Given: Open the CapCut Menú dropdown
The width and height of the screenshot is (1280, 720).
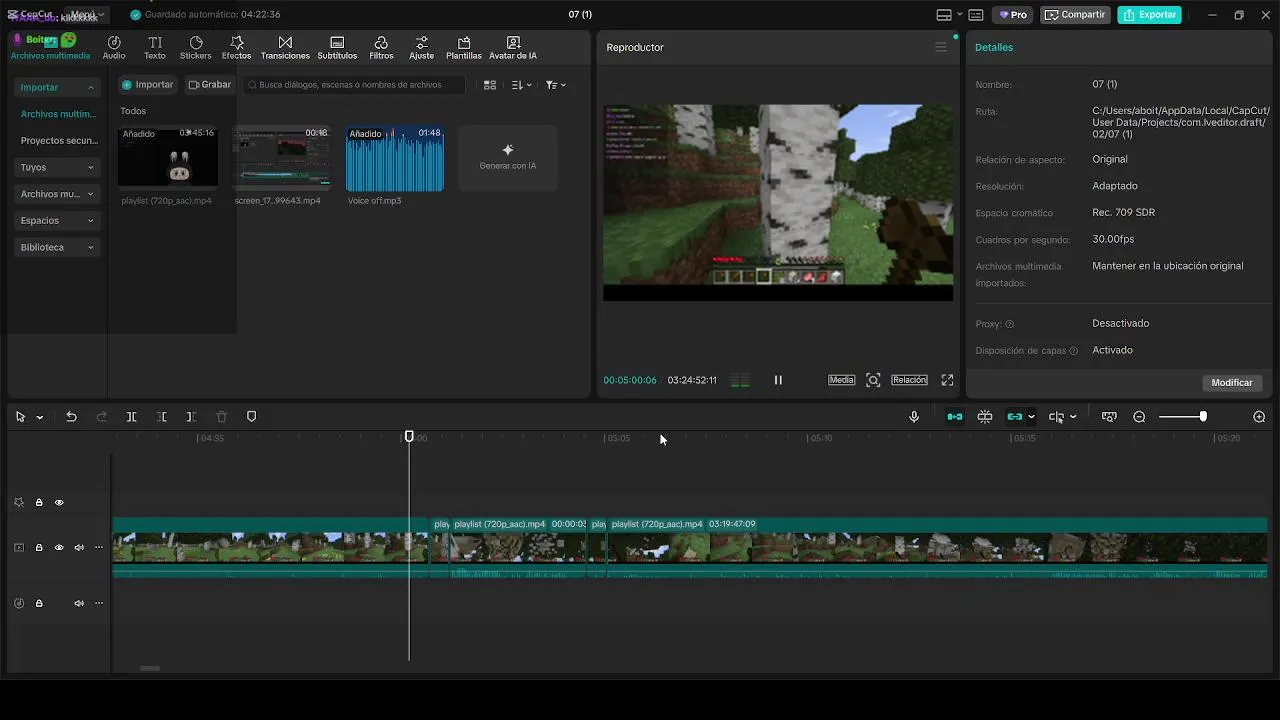Looking at the screenshot, I should [87, 15].
